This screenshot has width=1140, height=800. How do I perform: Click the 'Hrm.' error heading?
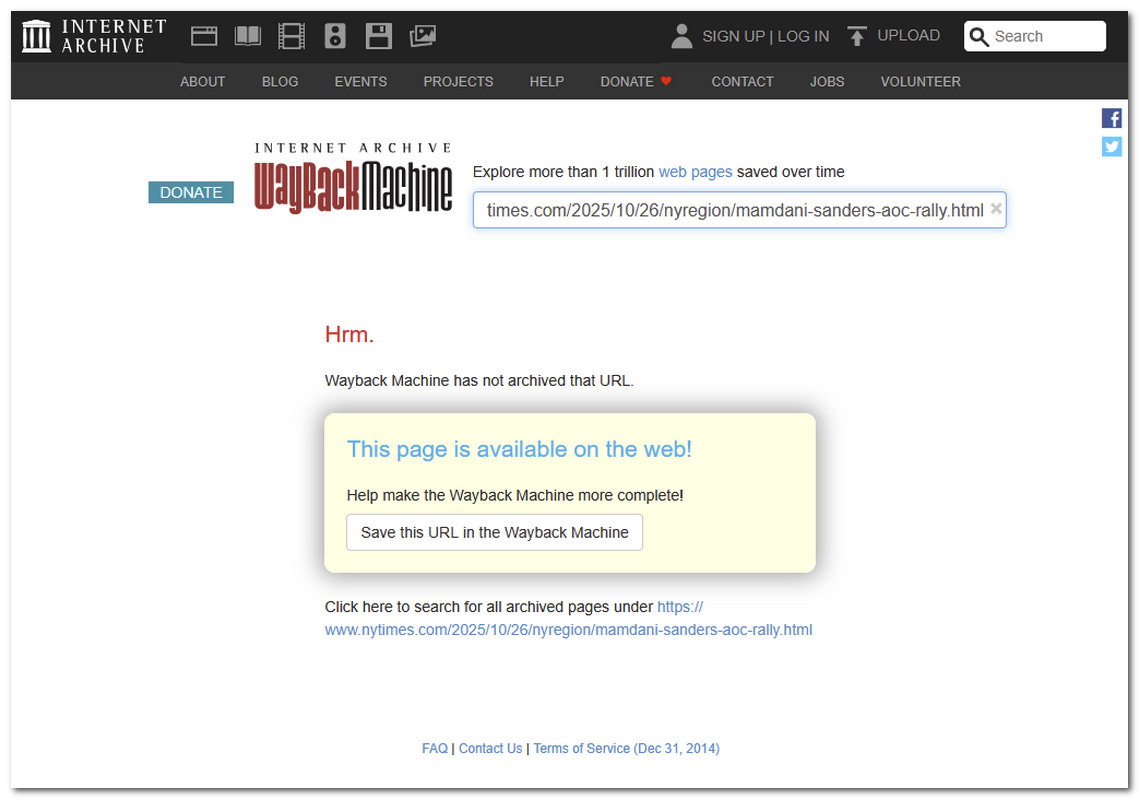click(x=349, y=335)
